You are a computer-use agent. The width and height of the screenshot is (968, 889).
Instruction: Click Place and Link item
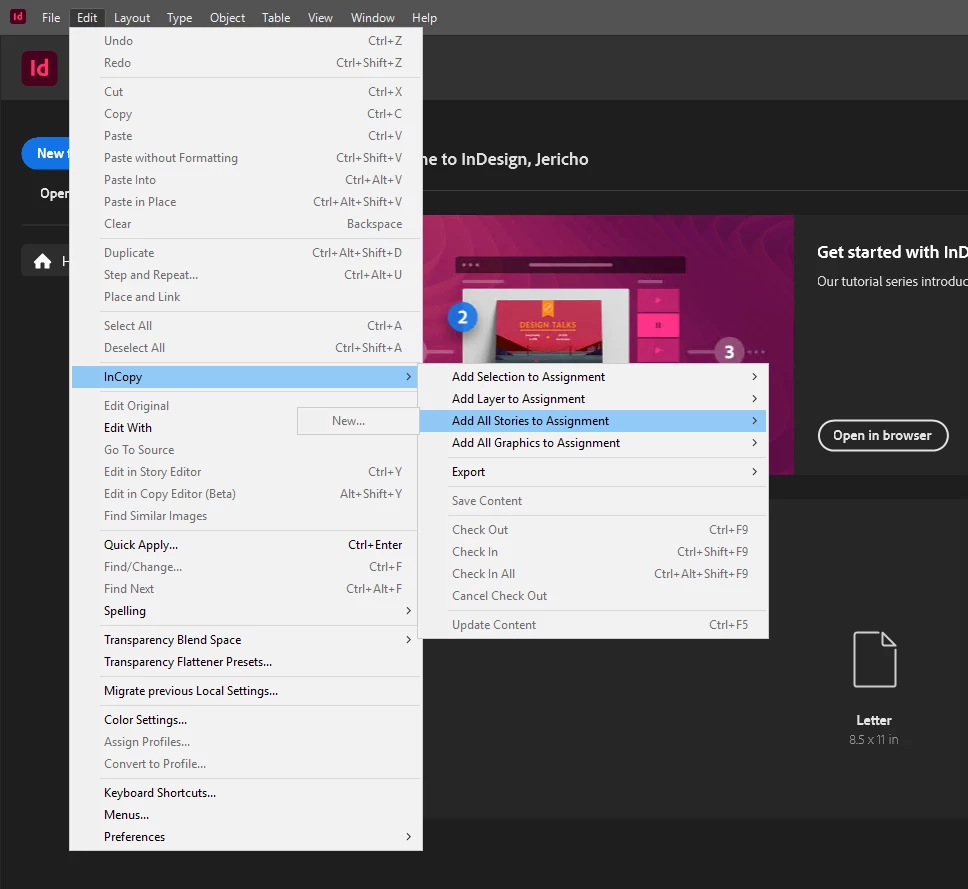click(245, 297)
